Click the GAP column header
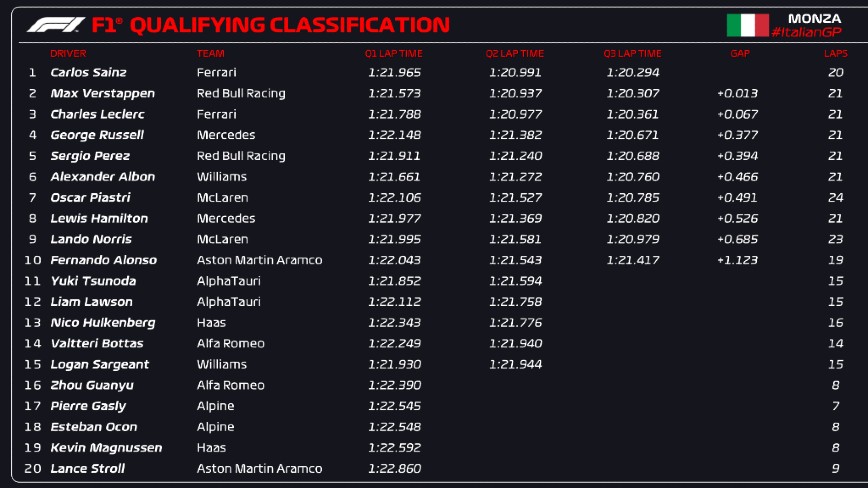 (739, 53)
